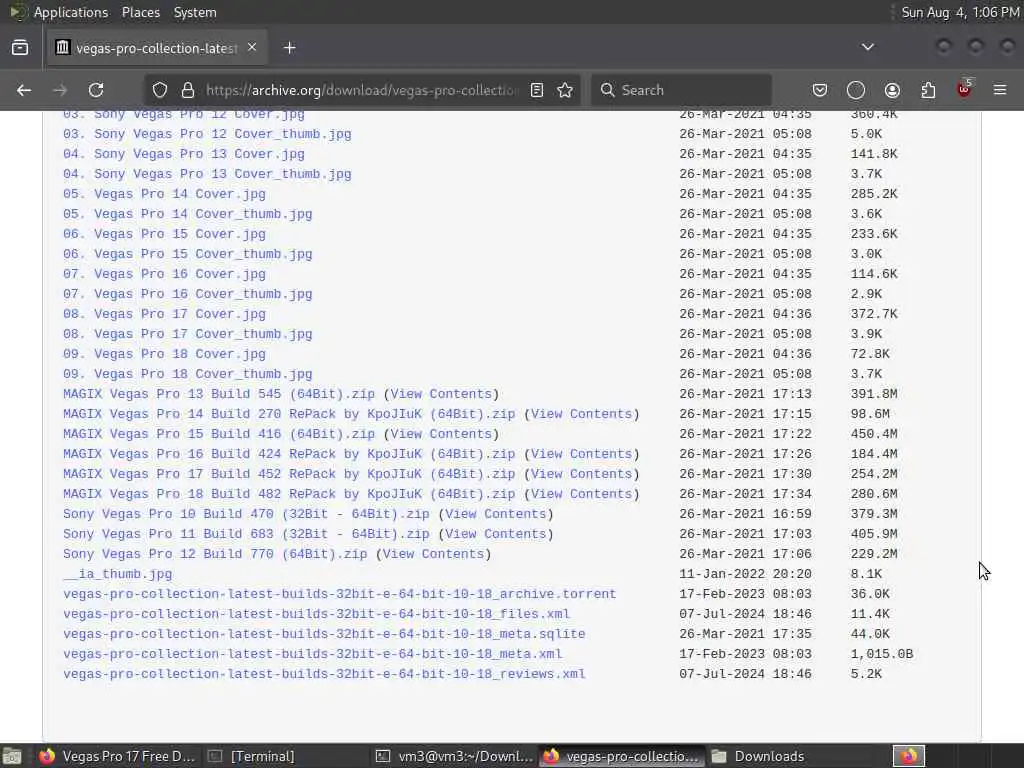Bookmark this page with the star

[566, 90]
